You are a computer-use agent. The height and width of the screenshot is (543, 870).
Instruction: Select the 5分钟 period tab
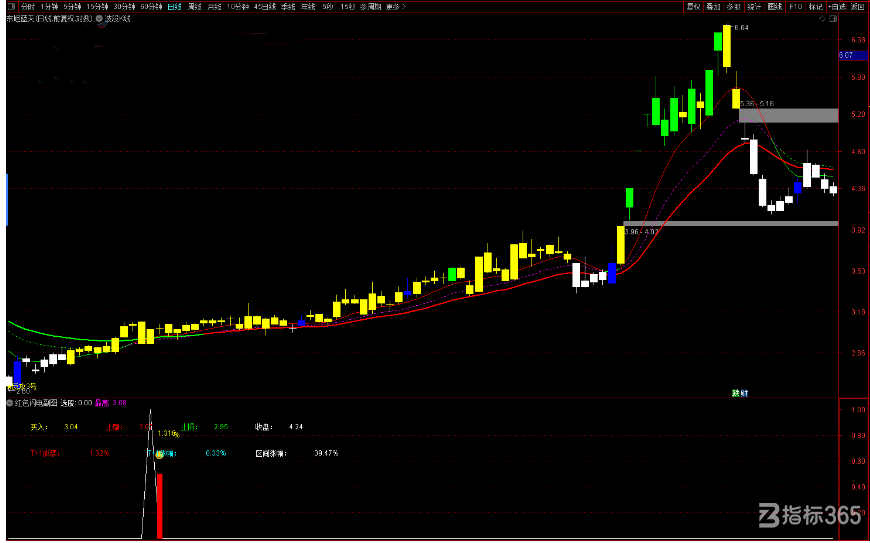click(72, 7)
